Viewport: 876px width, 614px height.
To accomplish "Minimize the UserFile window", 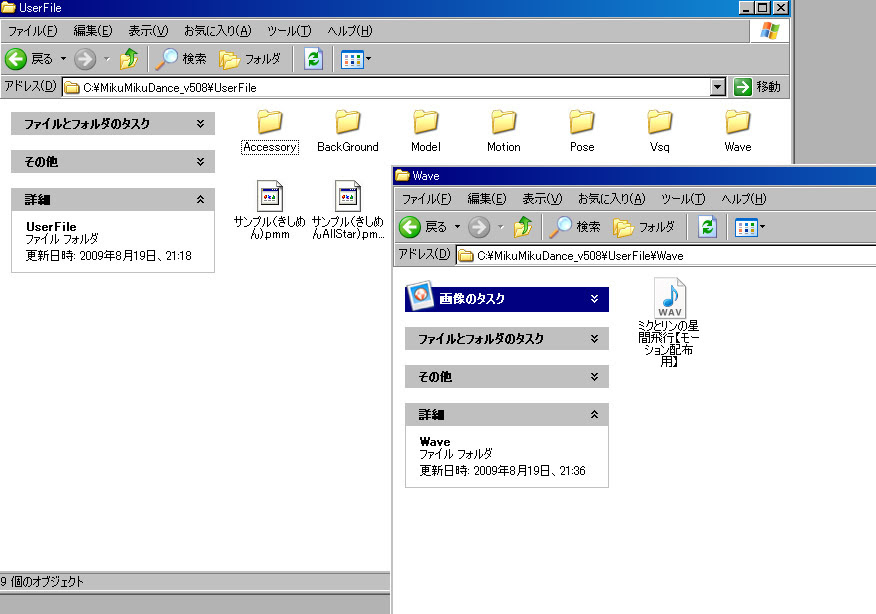I will [746, 8].
